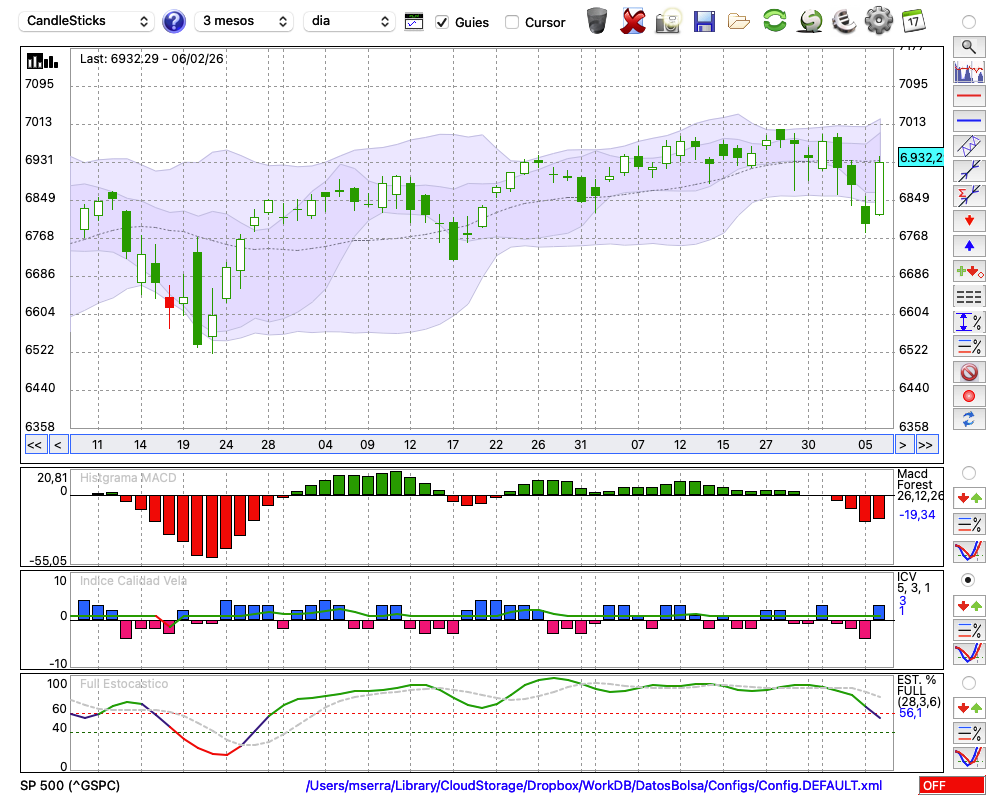Select the blue horizontal line tool

click(969, 121)
